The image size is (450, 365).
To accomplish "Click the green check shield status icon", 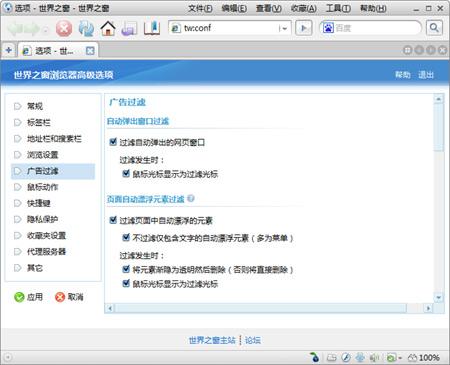I will tap(391, 358).
